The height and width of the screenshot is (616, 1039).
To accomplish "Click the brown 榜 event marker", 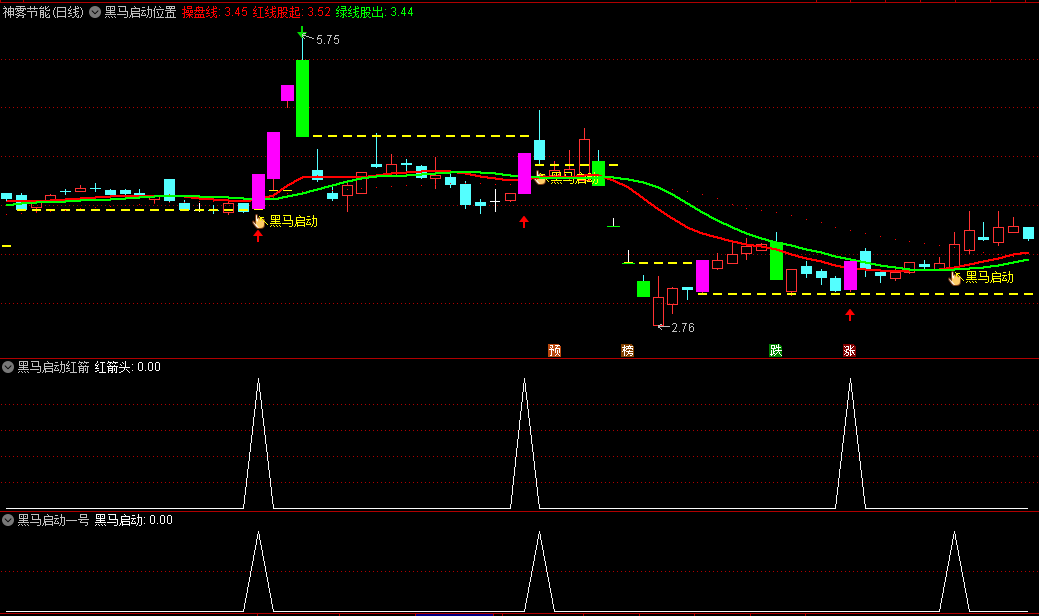I will (628, 350).
